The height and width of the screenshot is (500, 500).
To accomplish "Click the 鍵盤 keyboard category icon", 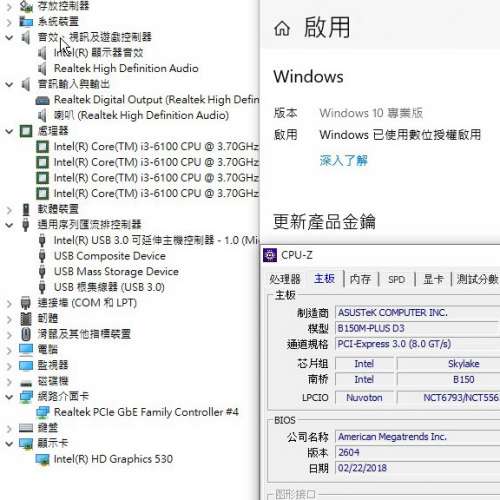I will (x=26, y=428).
